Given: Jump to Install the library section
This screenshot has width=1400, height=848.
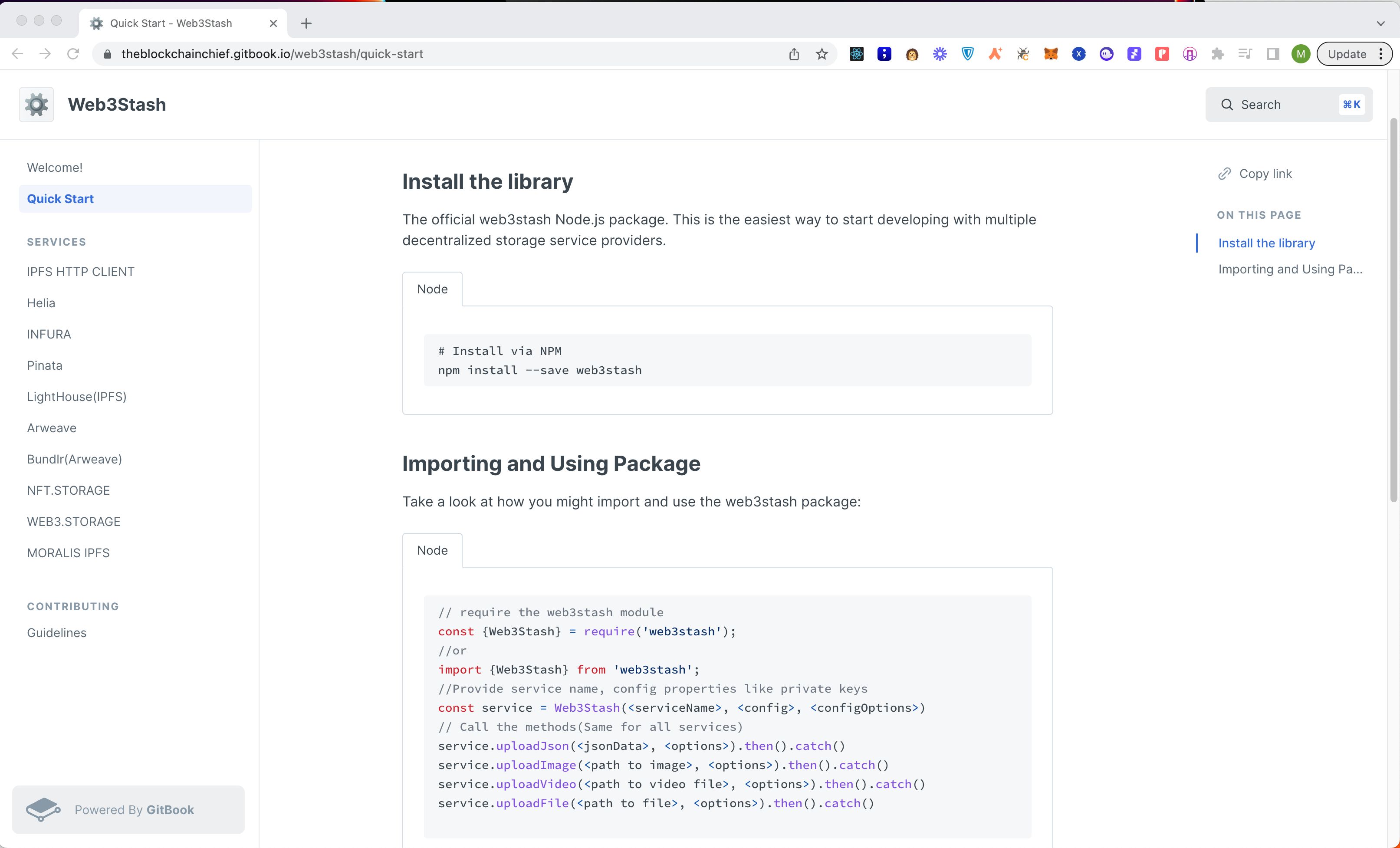Looking at the screenshot, I should coord(1266,243).
